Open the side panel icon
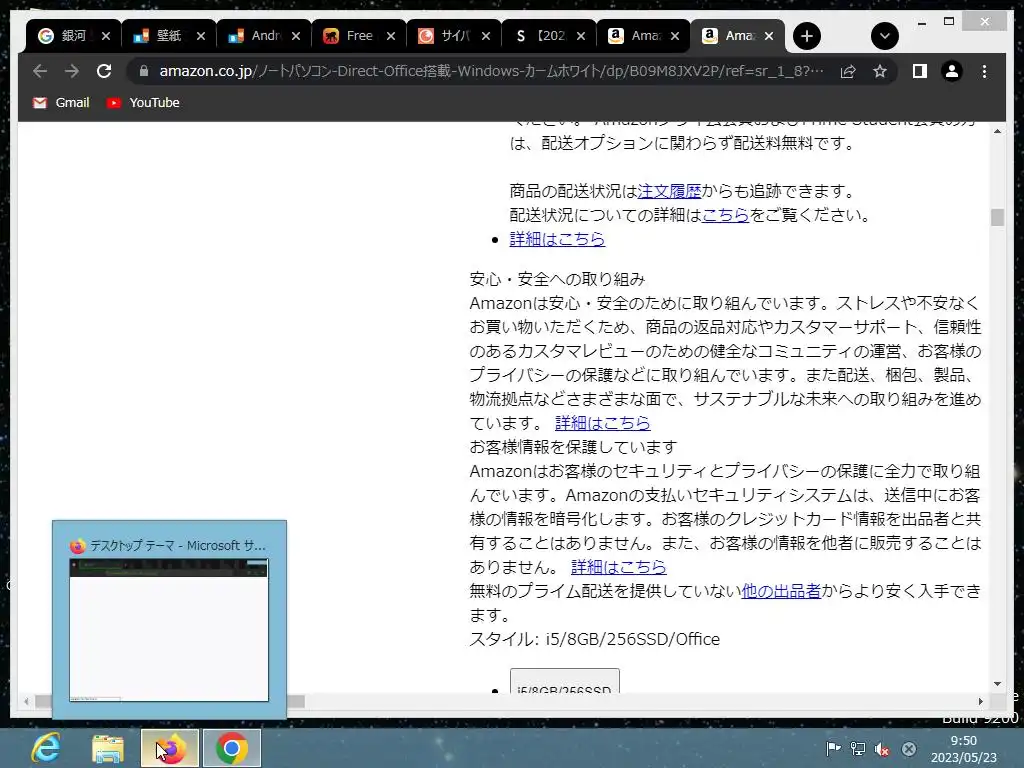Viewport: 1024px width, 768px height. [x=920, y=71]
